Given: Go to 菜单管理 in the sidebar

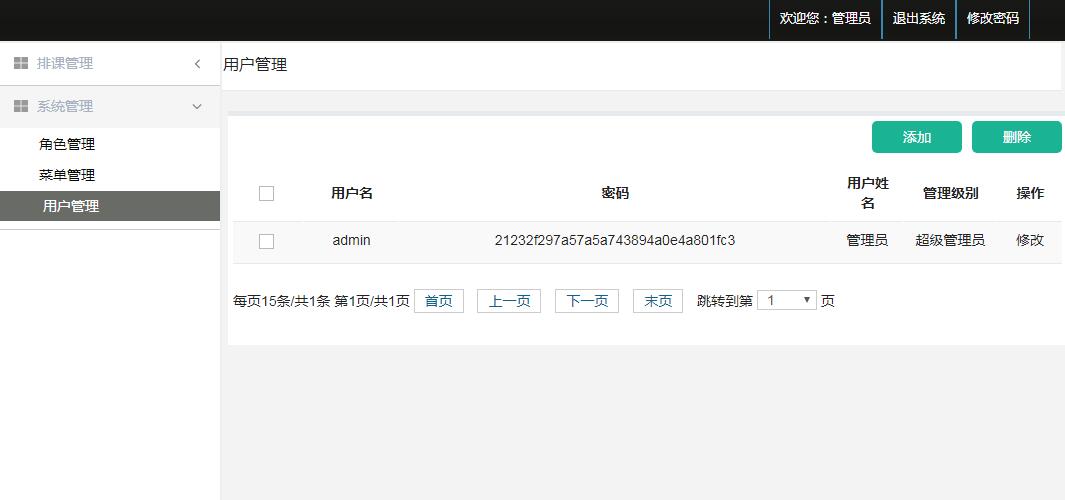Looking at the screenshot, I should pos(67,175).
